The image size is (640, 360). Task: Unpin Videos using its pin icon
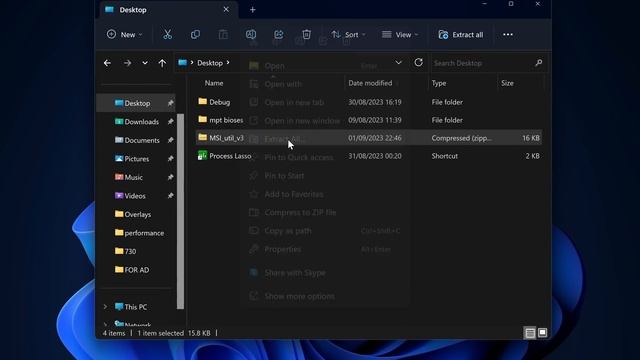(170, 196)
